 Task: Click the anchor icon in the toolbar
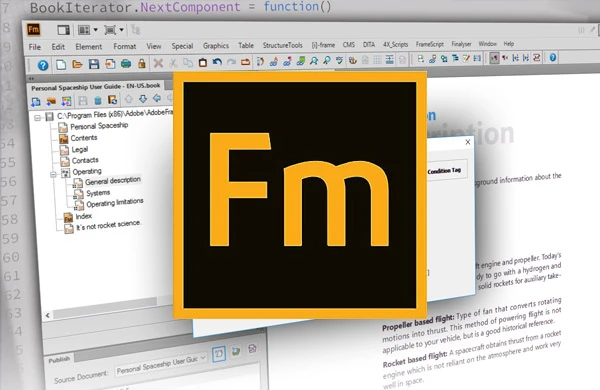352,60
